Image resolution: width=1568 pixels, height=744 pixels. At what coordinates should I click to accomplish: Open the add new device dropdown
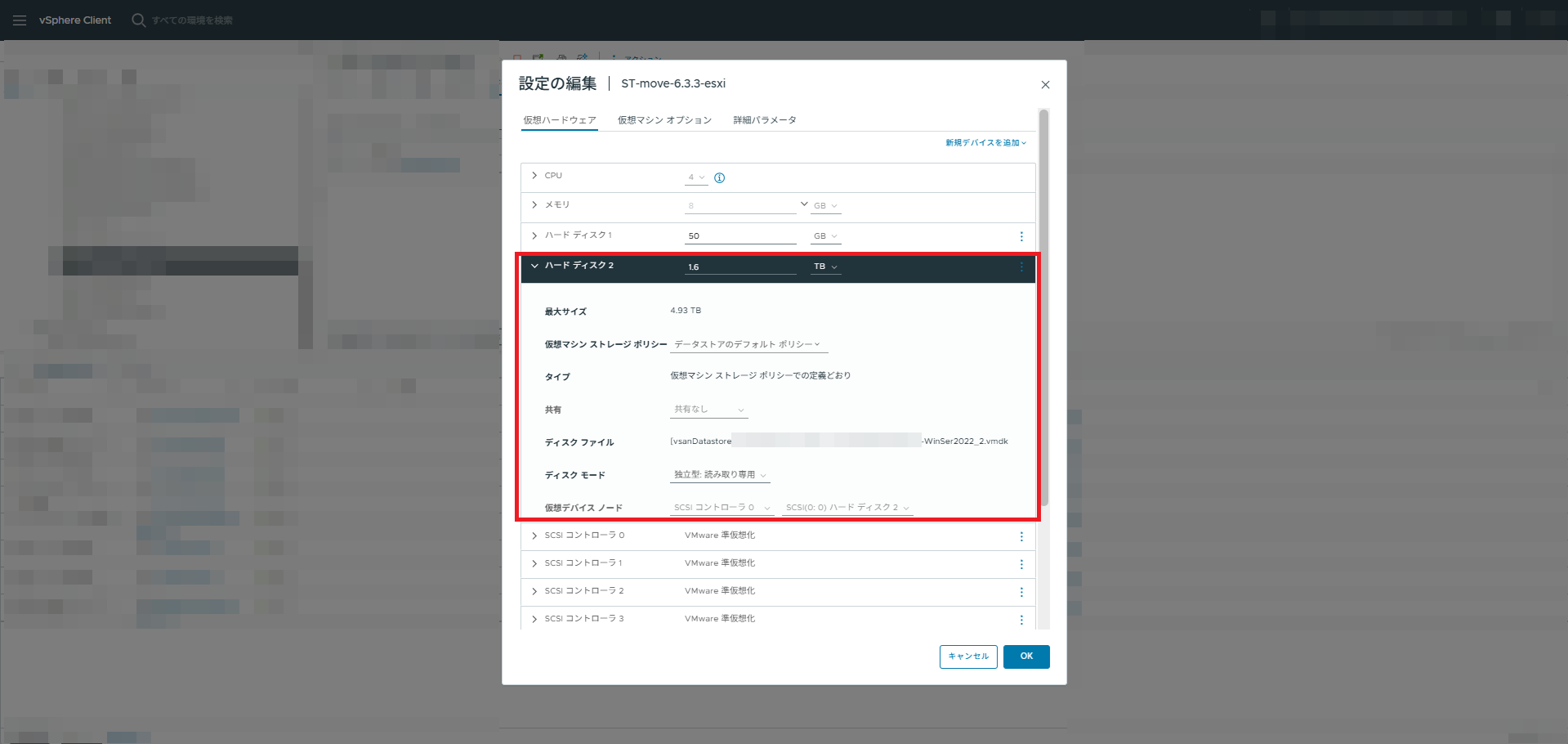coord(985,143)
